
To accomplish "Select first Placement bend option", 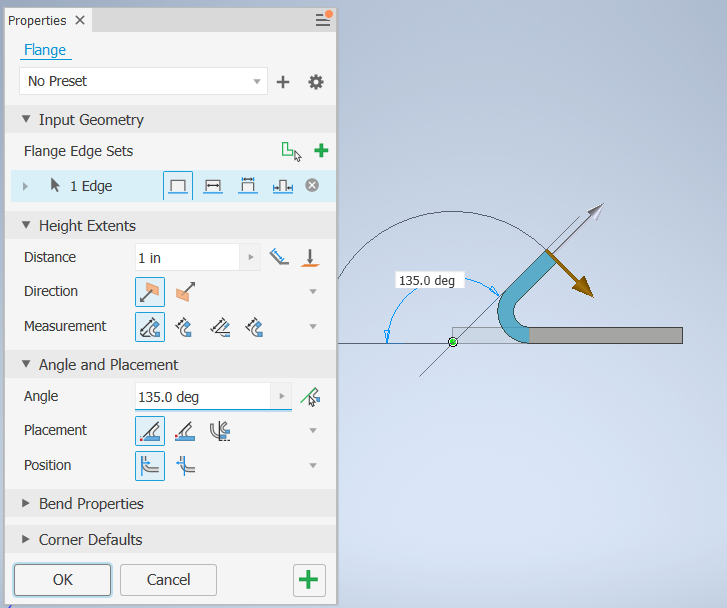I will [x=150, y=431].
